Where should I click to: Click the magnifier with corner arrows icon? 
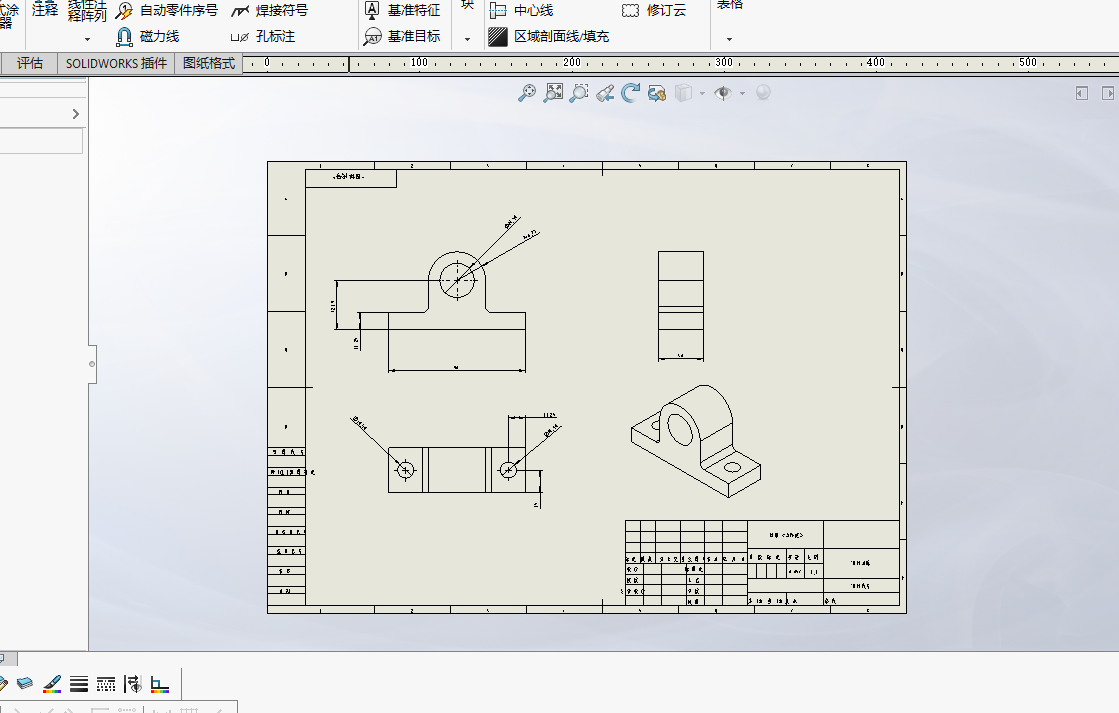pos(553,93)
